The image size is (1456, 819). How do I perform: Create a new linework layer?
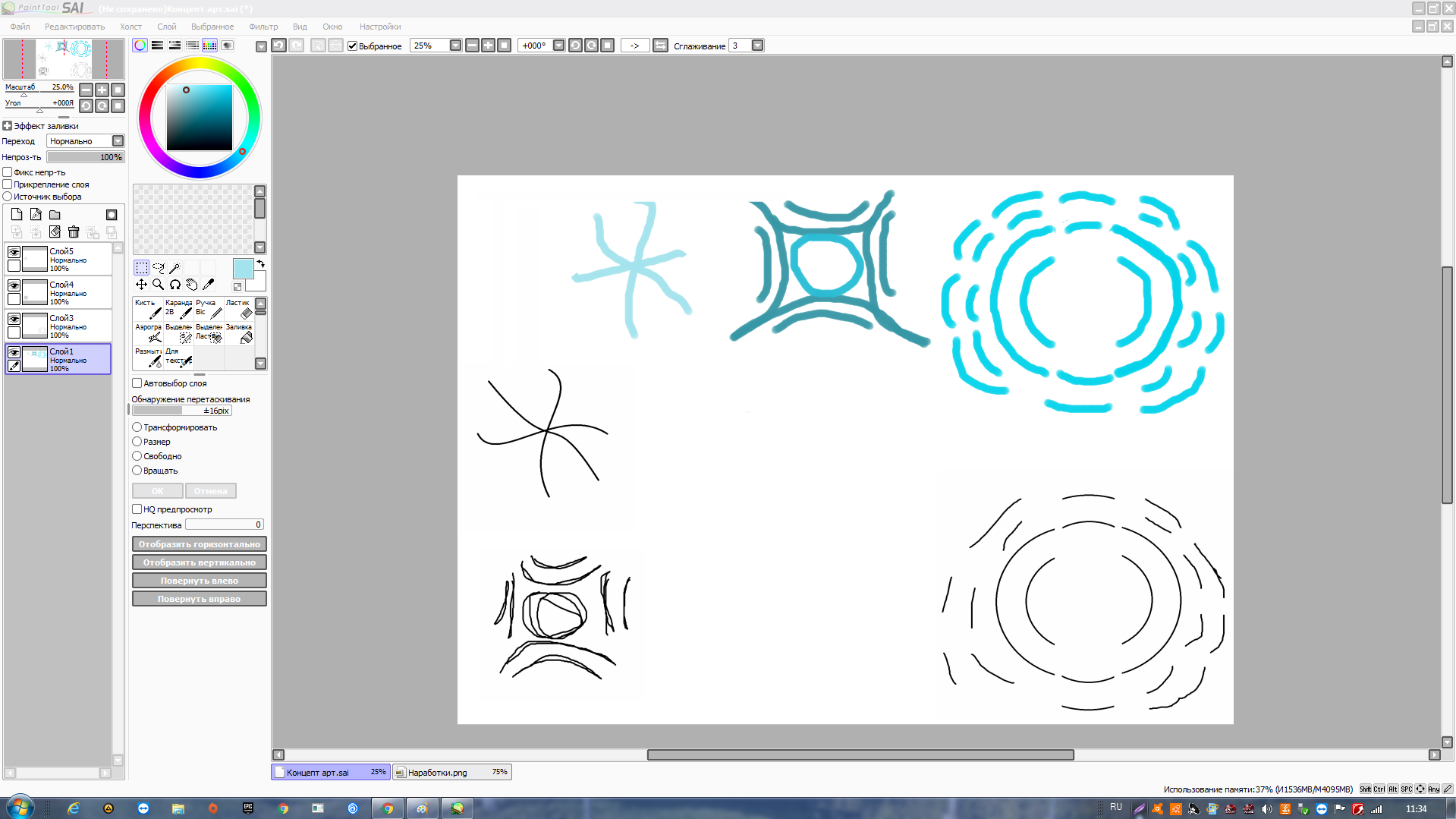pos(36,215)
